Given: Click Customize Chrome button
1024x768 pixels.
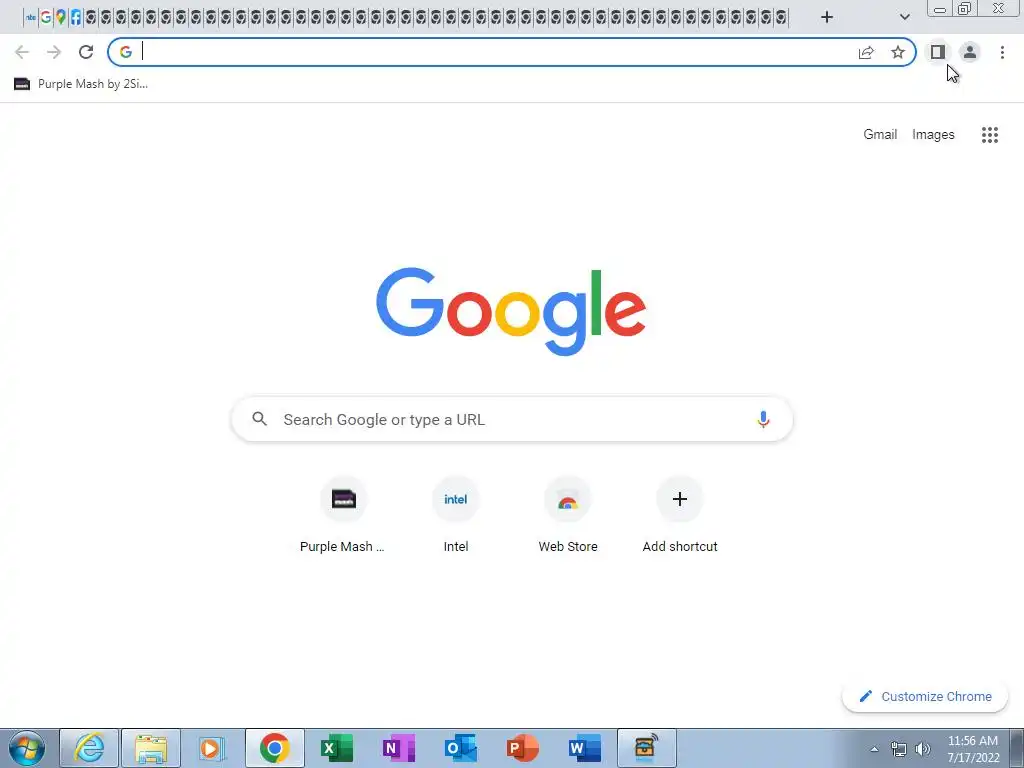Looking at the screenshot, I should [925, 696].
